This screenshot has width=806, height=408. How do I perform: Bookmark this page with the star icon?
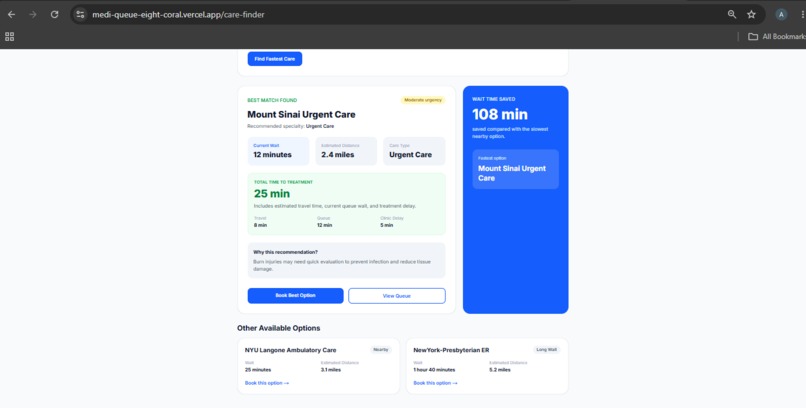(752, 14)
